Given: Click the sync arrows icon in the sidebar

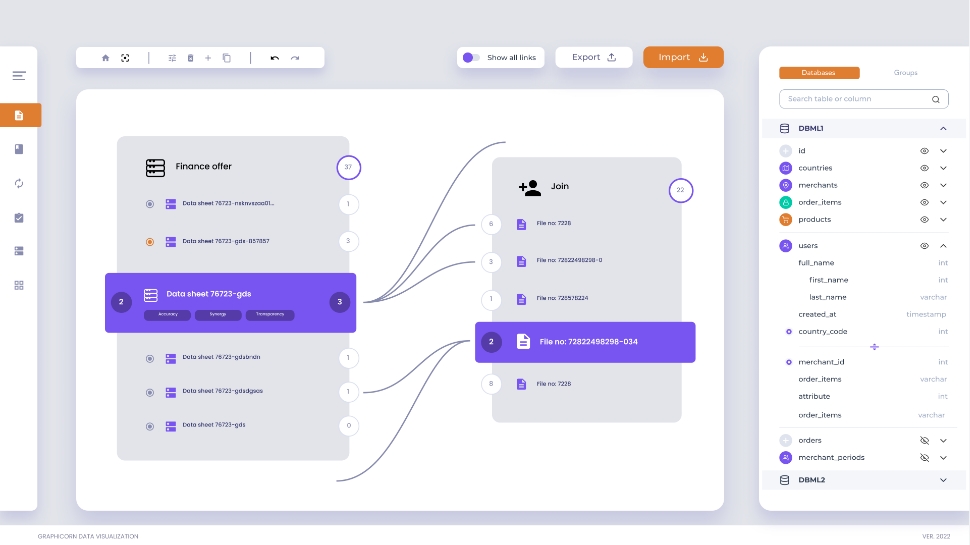Looking at the screenshot, I should coord(19,183).
